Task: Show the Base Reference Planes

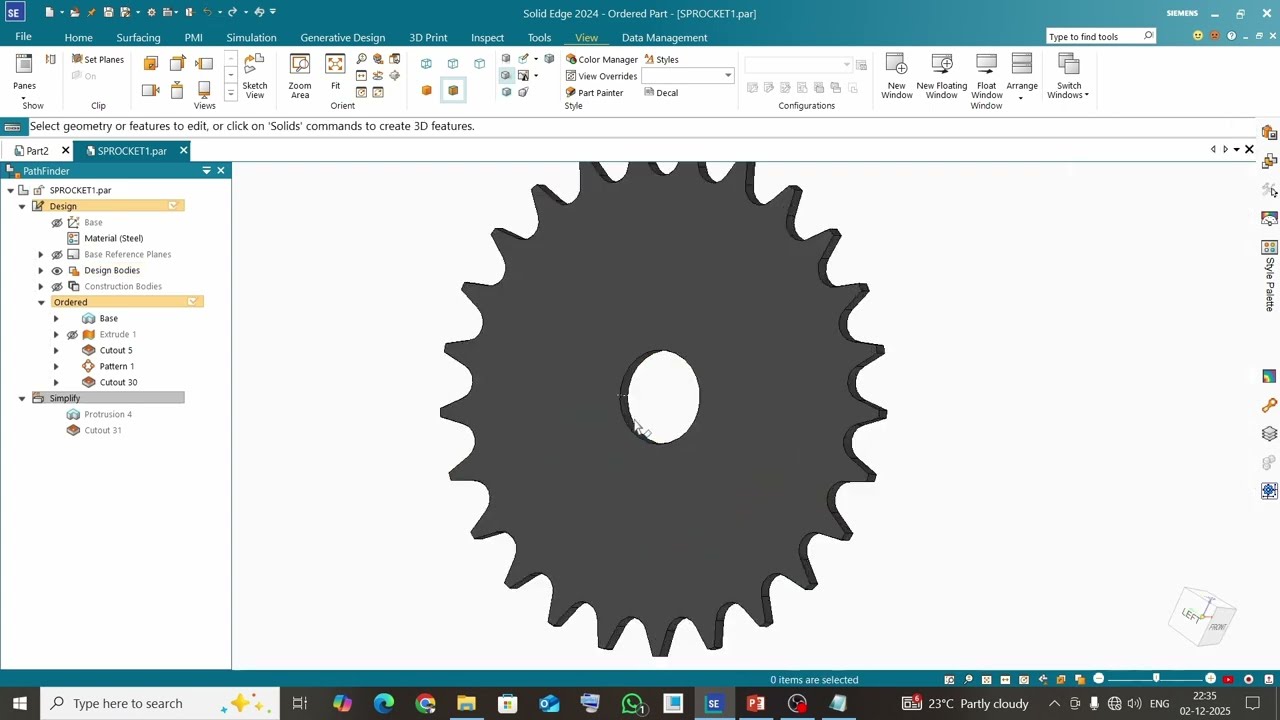Action: tap(57, 254)
